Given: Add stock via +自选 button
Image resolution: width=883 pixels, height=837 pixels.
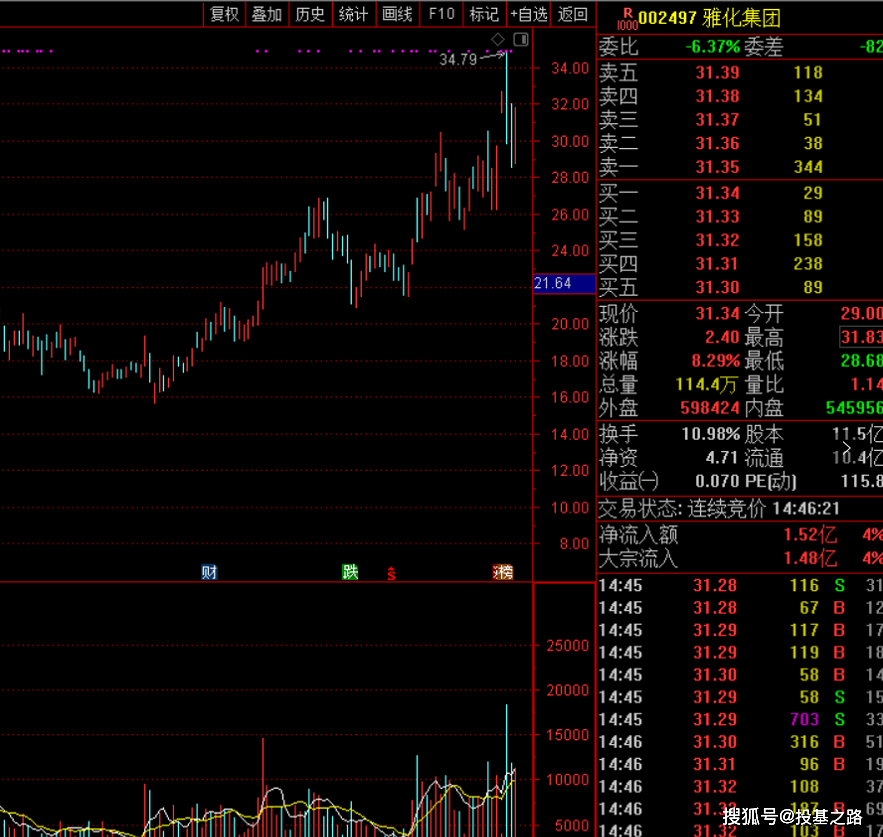Looking at the screenshot, I should (528, 14).
